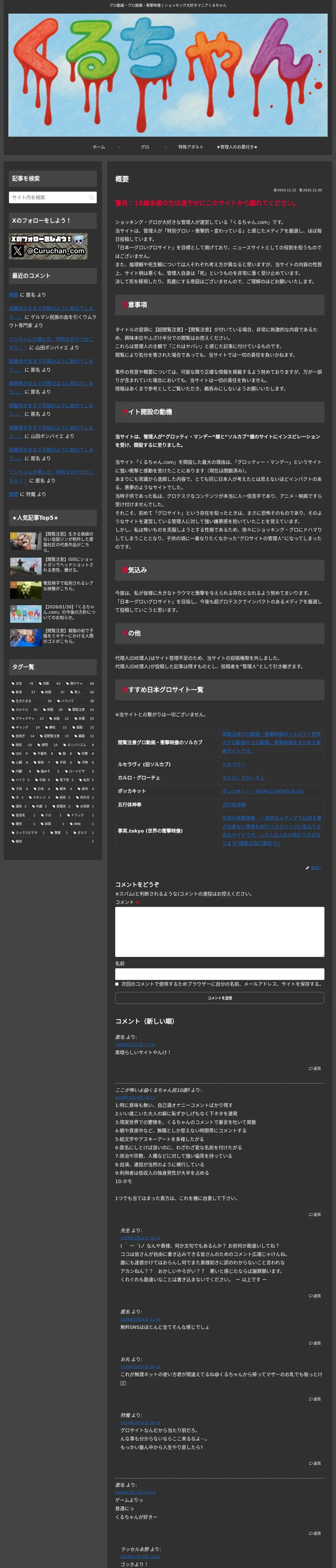Click the くるちゃん header banner image

(x=168, y=74)
